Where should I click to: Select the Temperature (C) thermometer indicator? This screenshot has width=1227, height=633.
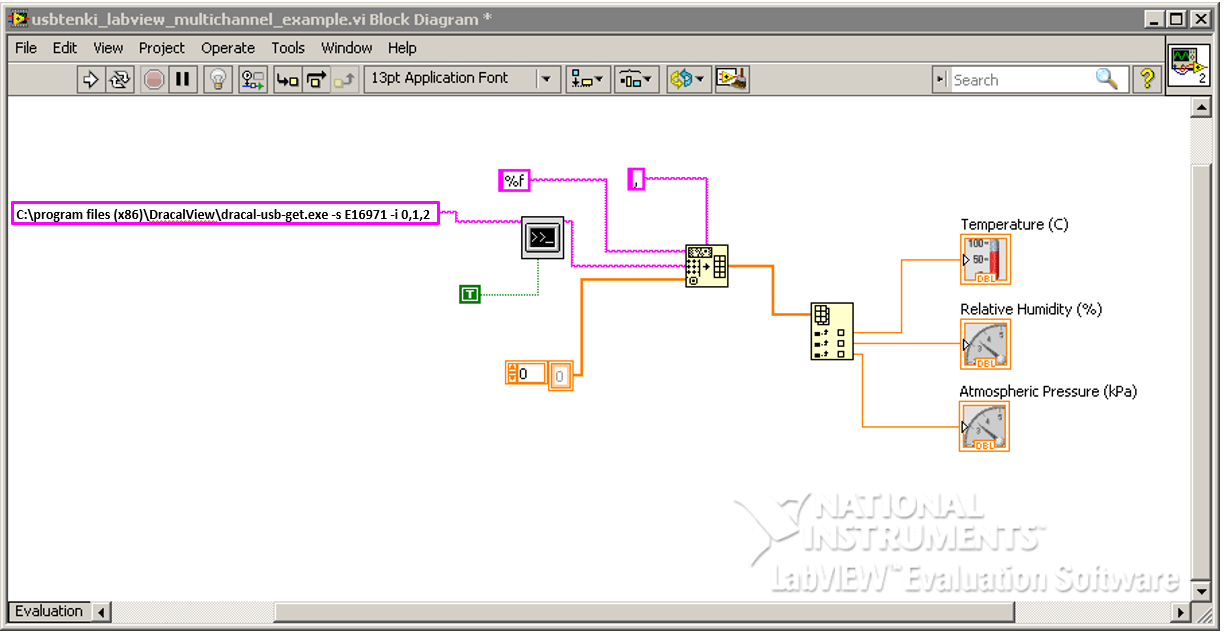(986, 260)
